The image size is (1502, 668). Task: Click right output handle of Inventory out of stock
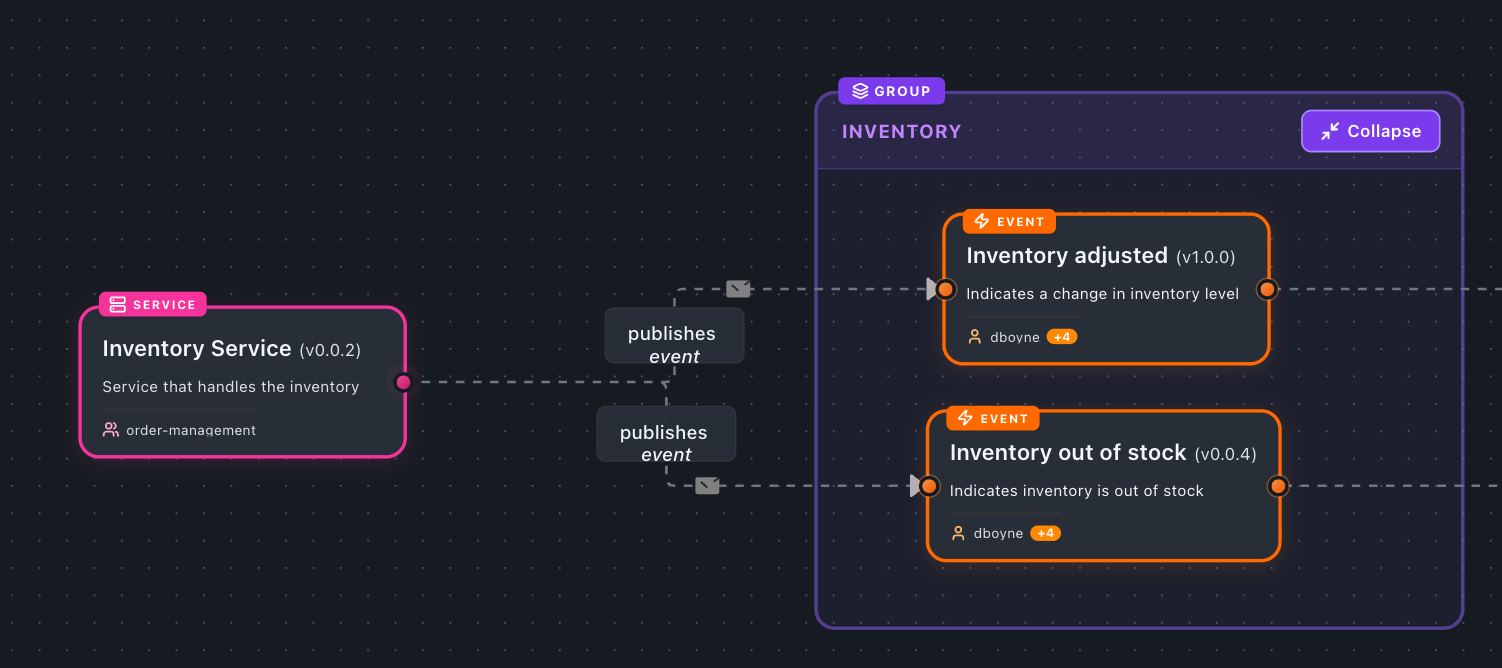point(1278,486)
